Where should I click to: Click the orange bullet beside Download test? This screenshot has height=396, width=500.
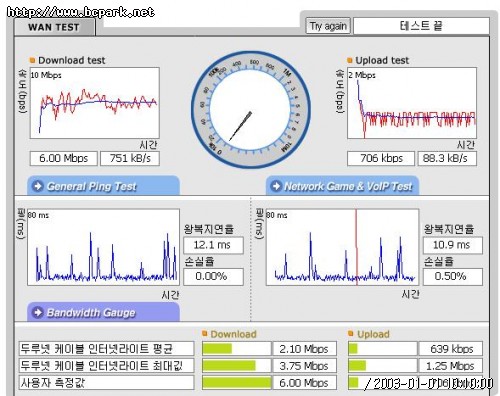(x=32, y=60)
